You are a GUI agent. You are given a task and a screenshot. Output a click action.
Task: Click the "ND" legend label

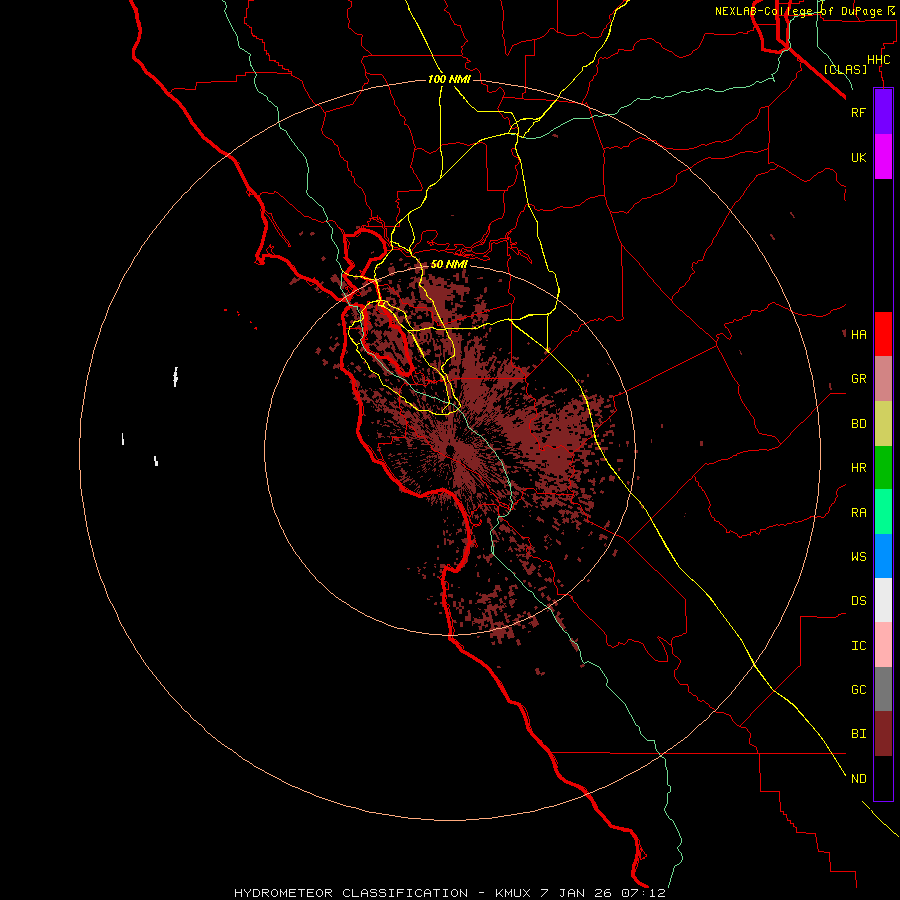pos(858,779)
